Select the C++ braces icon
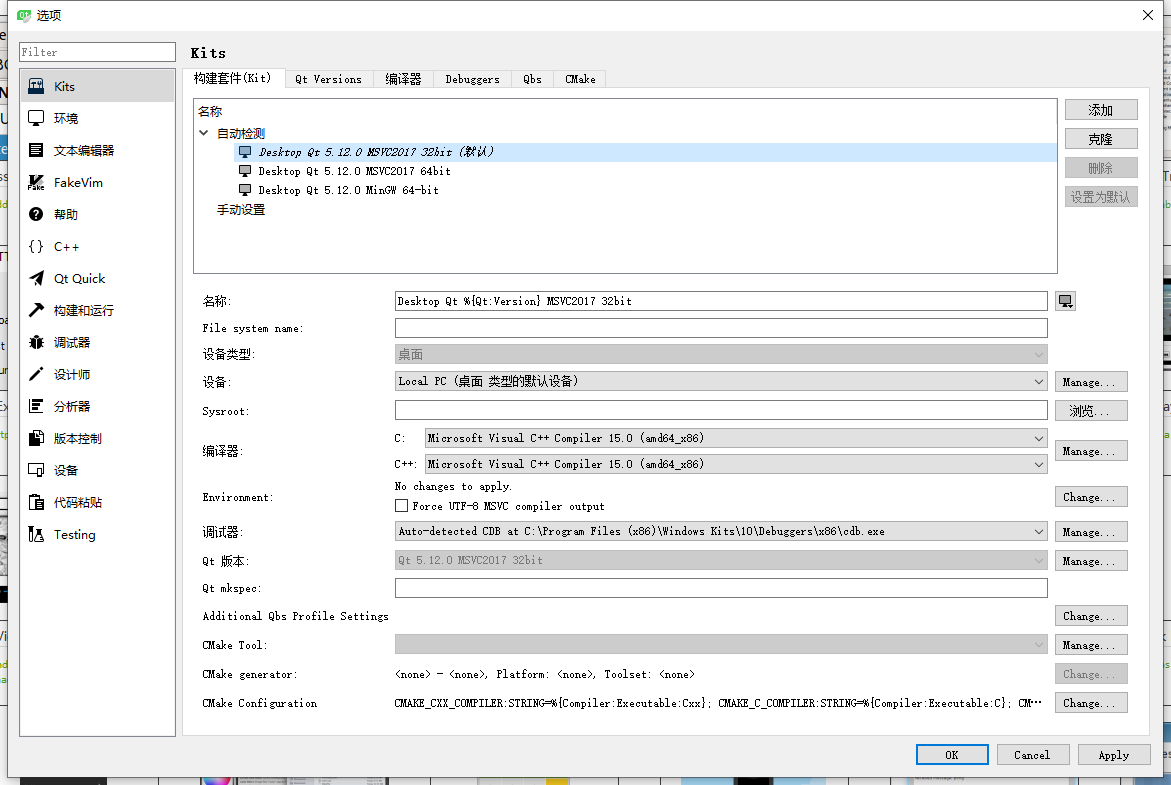 36,246
